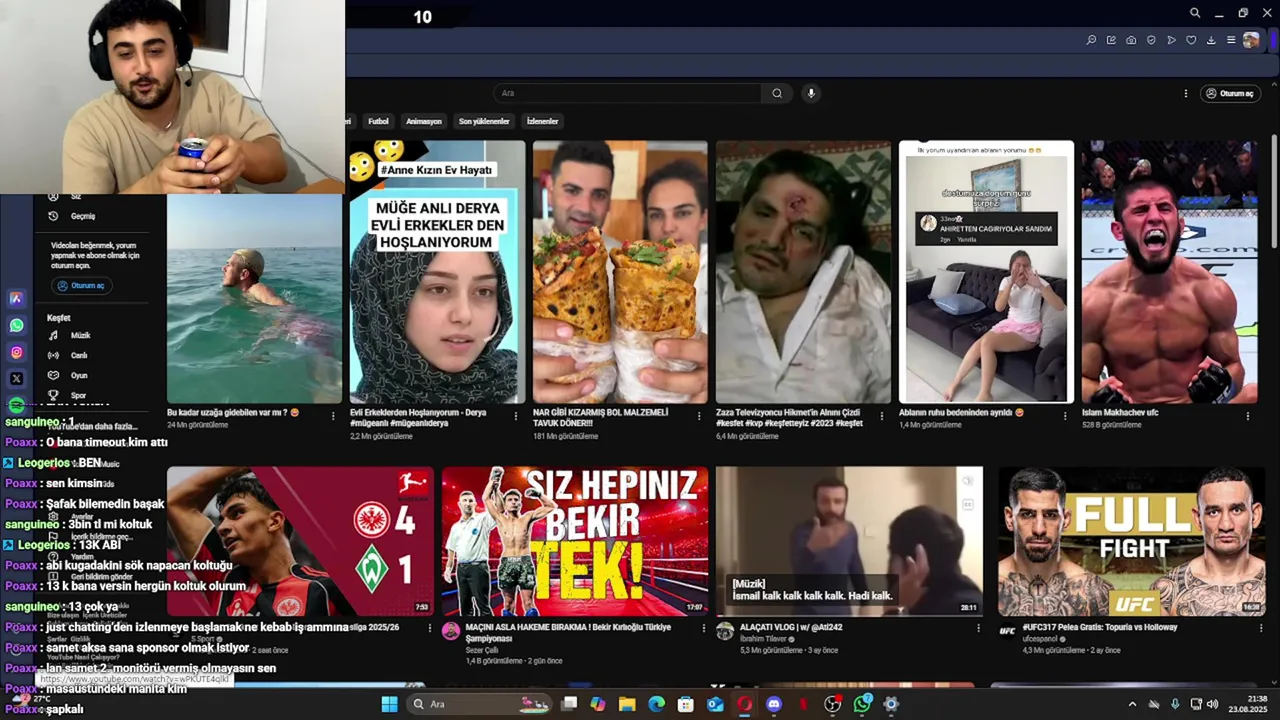The height and width of the screenshot is (720, 1280).
Task: Click the Sezer Çallı channel name
Action: pyautogui.click(x=481, y=650)
